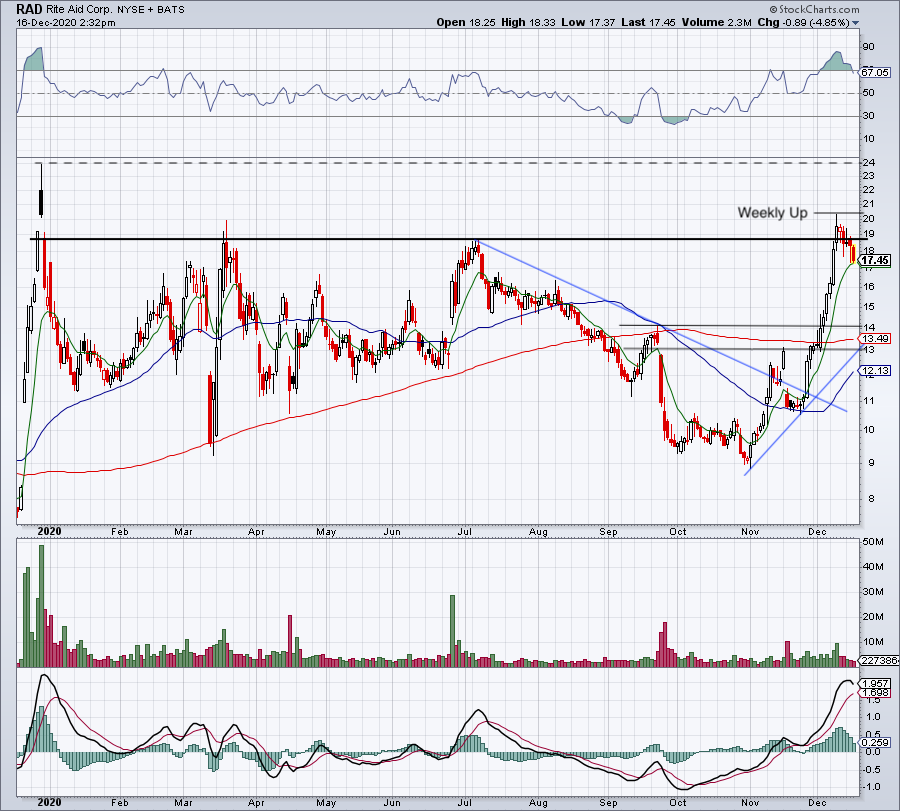This screenshot has width=900, height=811.
Task: Click the Volume 2.3M value
Action: 716,22
